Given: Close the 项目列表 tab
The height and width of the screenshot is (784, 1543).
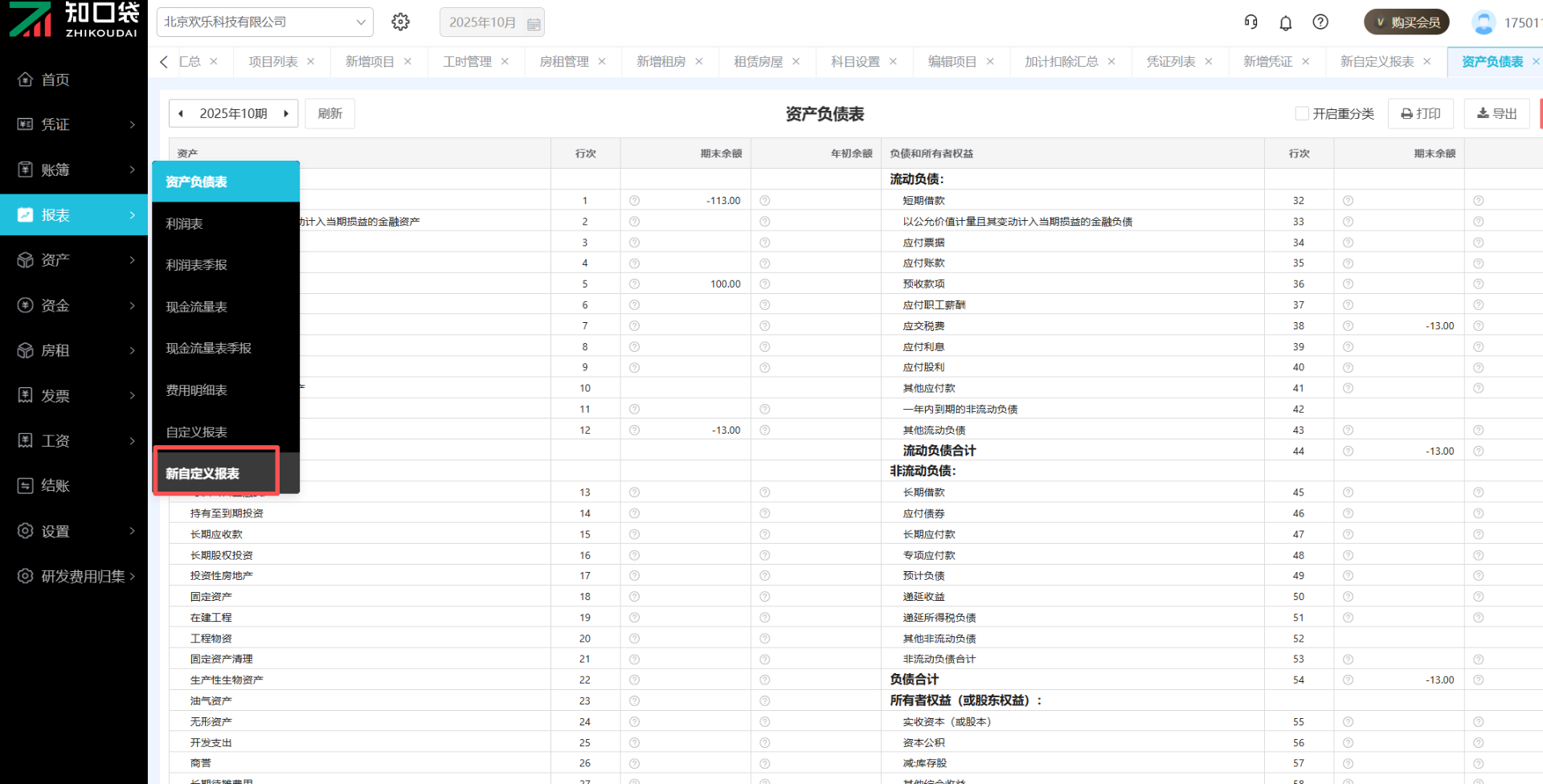Looking at the screenshot, I should tap(311, 62).
